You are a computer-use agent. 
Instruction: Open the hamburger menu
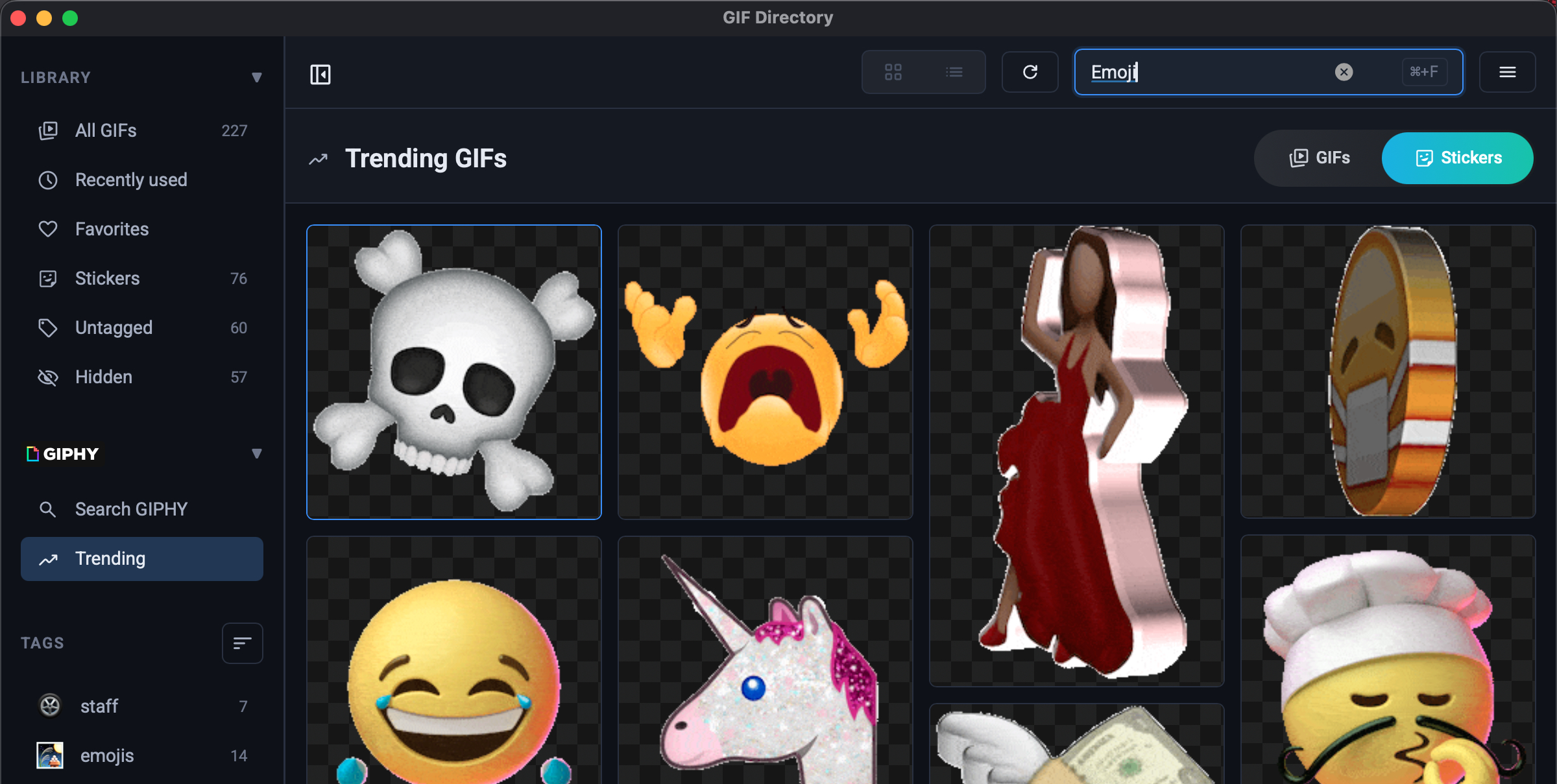point(1507,72)
